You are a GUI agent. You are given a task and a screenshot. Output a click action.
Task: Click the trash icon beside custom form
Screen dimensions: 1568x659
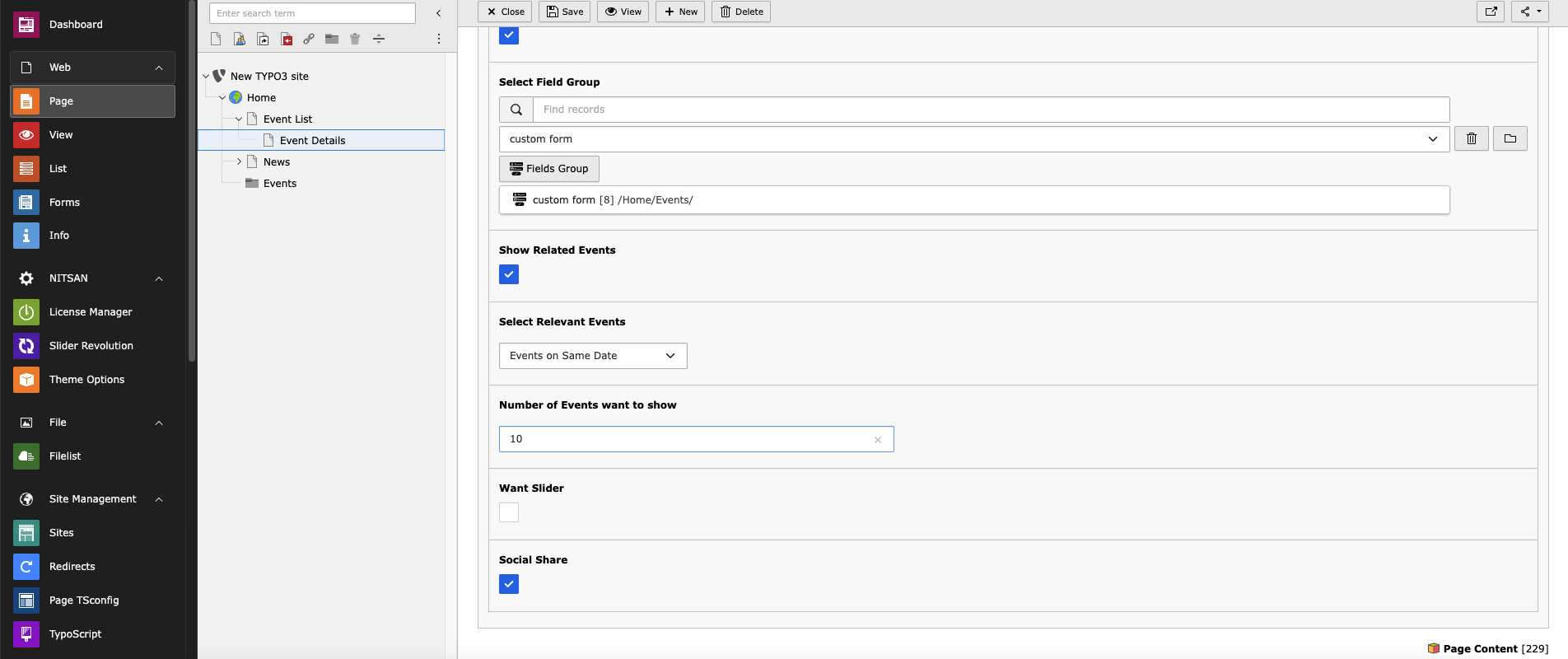(1472, 138)
